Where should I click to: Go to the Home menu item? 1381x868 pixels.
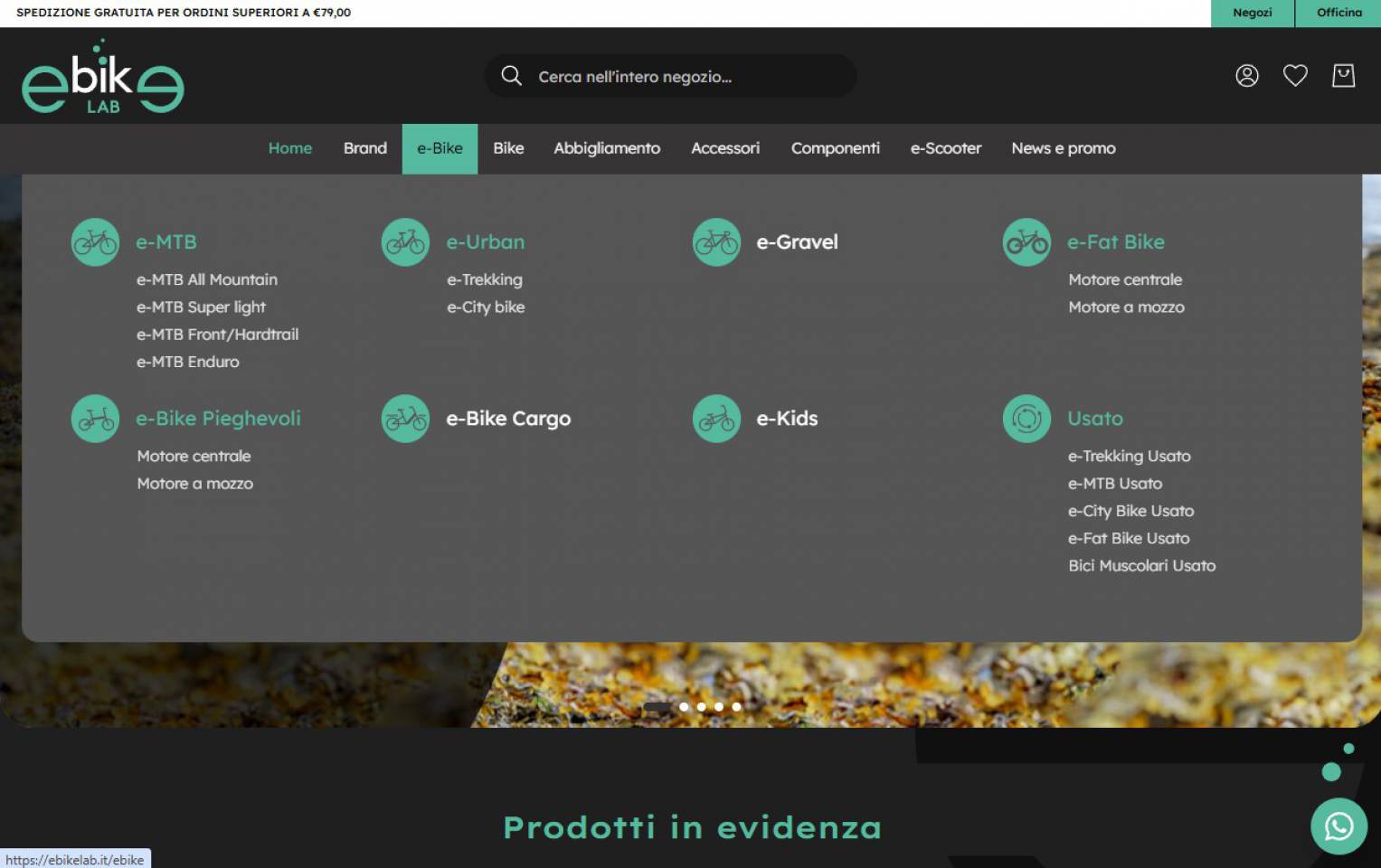pos(290,148)
